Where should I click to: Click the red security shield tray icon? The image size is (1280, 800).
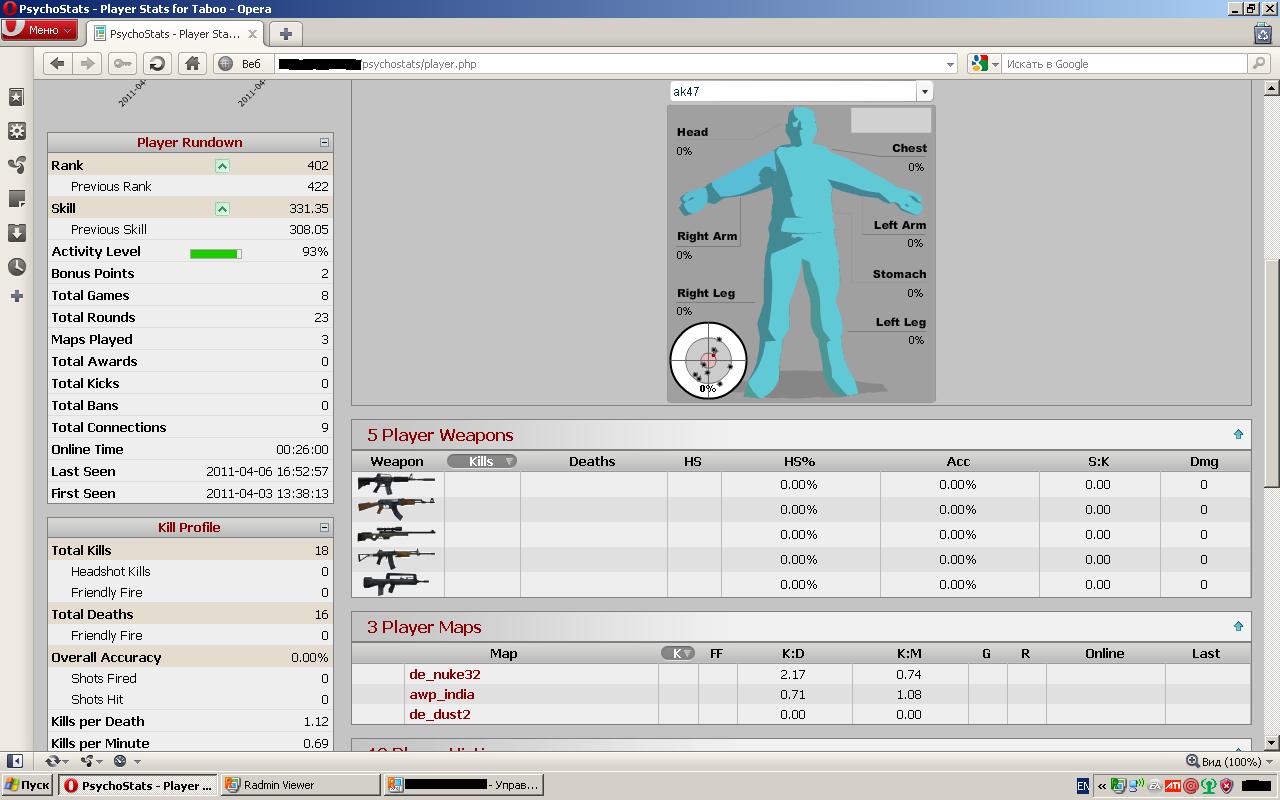(1227, 786)
